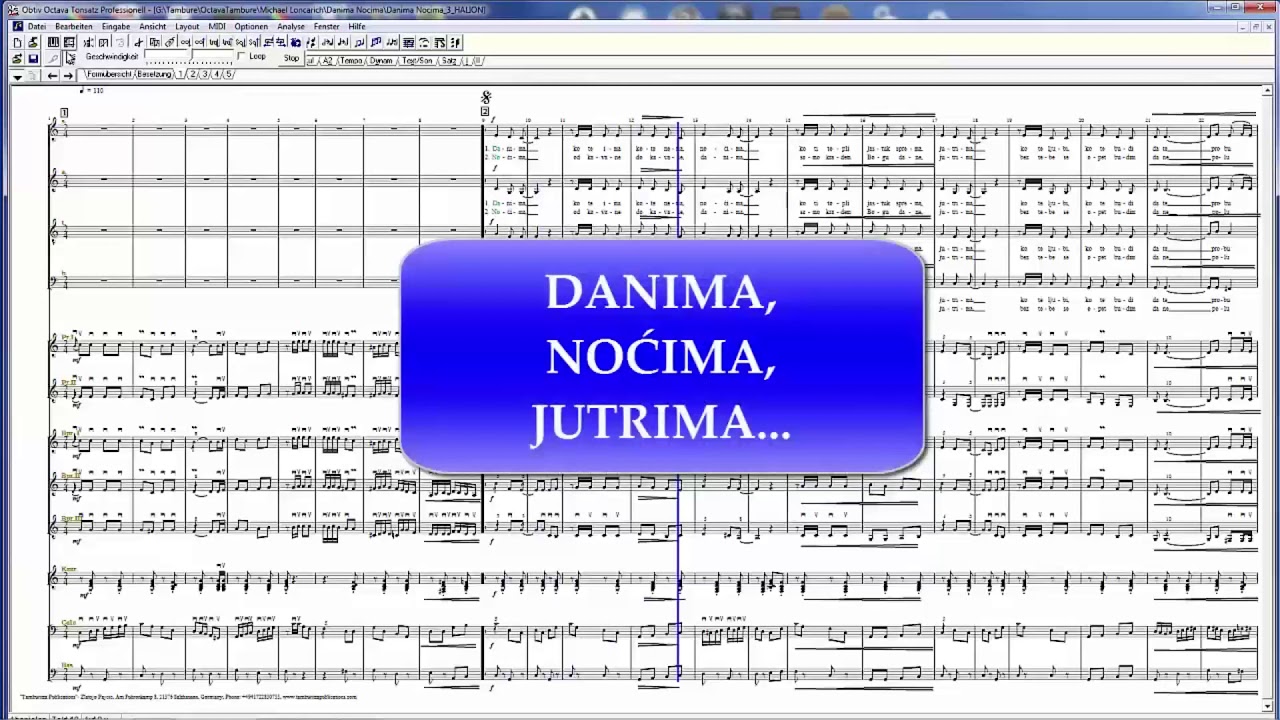The height and width of the screenshot is (720, 1280).
Task: Open the Hilfe menu
Action: [357, 26]
